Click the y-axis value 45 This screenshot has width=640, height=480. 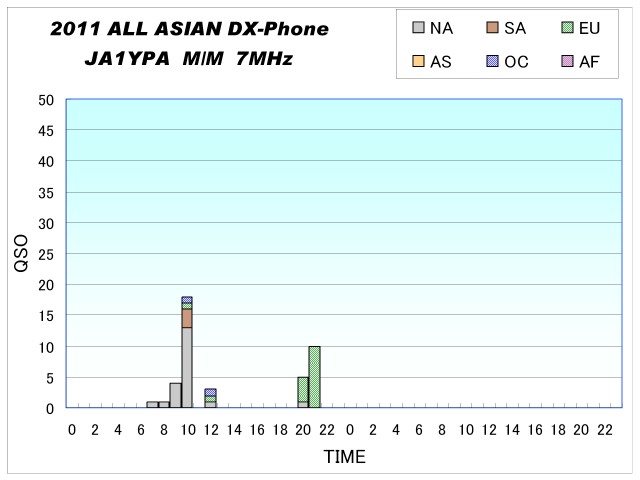46,131
